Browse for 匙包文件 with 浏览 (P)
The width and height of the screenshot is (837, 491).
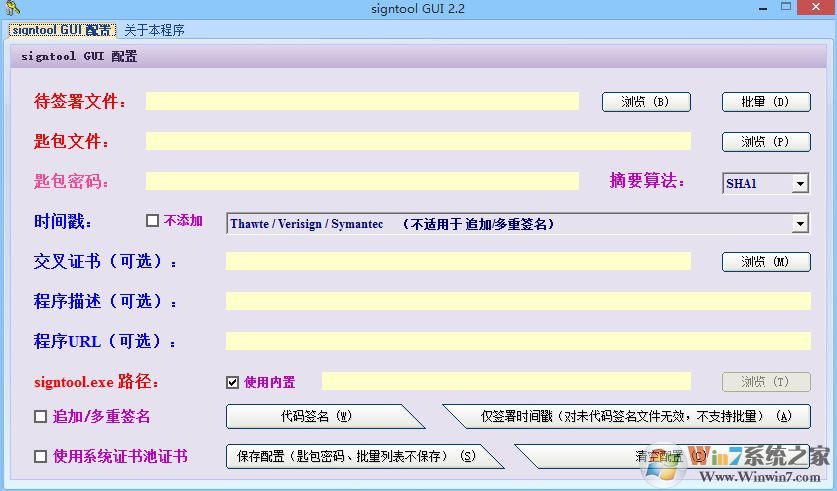click(766, 142)
